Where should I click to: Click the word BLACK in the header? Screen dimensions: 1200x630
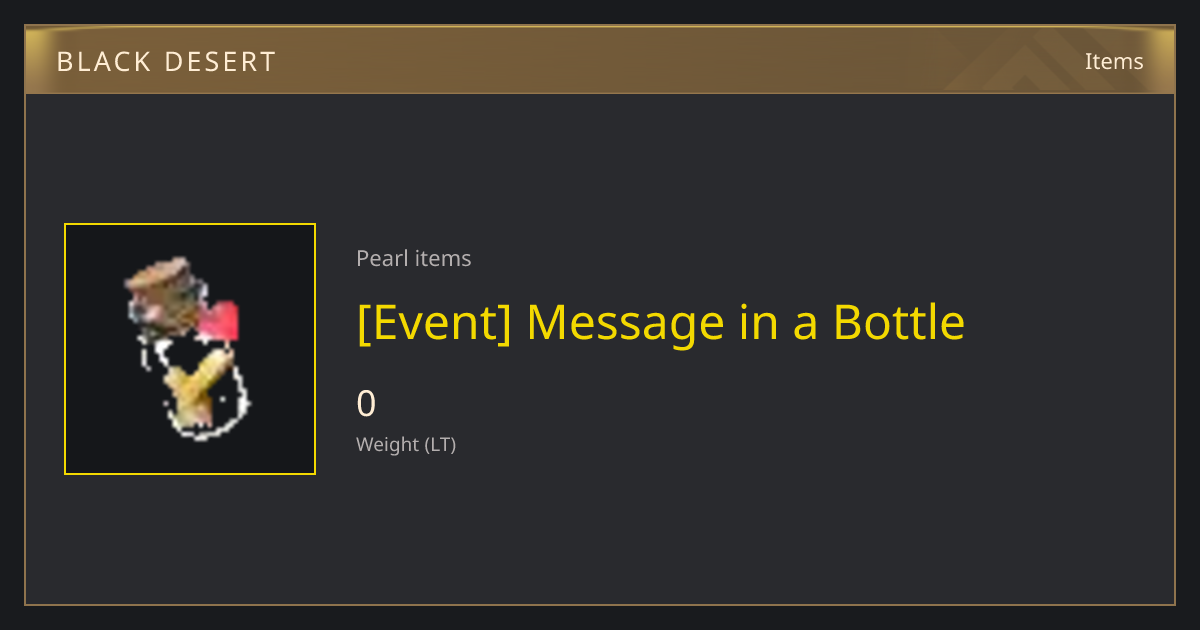99,62
